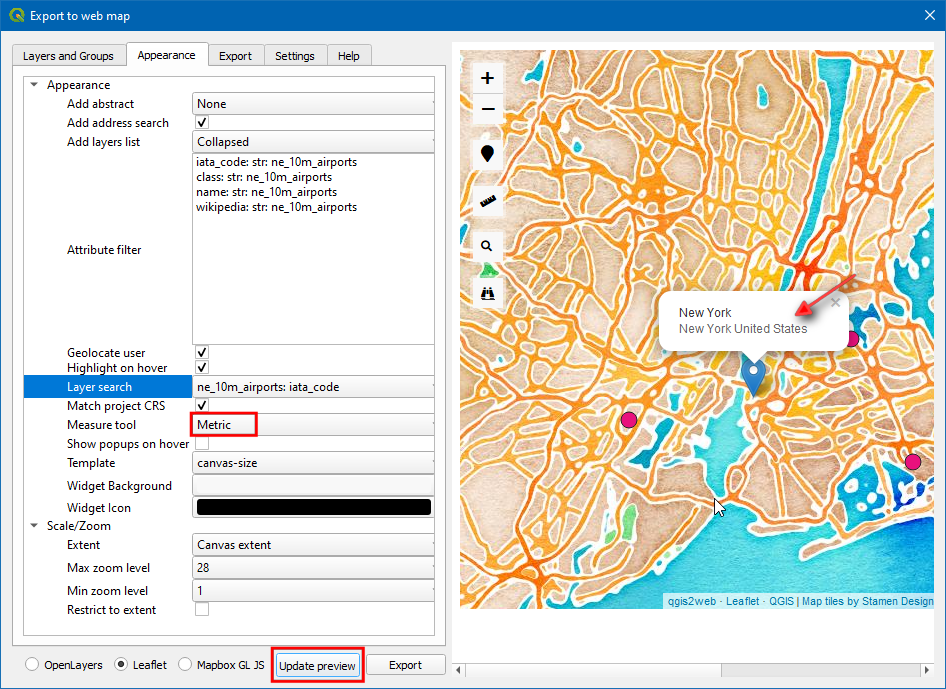Switch to the Layers and Groups tab
The image size is (946, 689).
pos(68,56)
